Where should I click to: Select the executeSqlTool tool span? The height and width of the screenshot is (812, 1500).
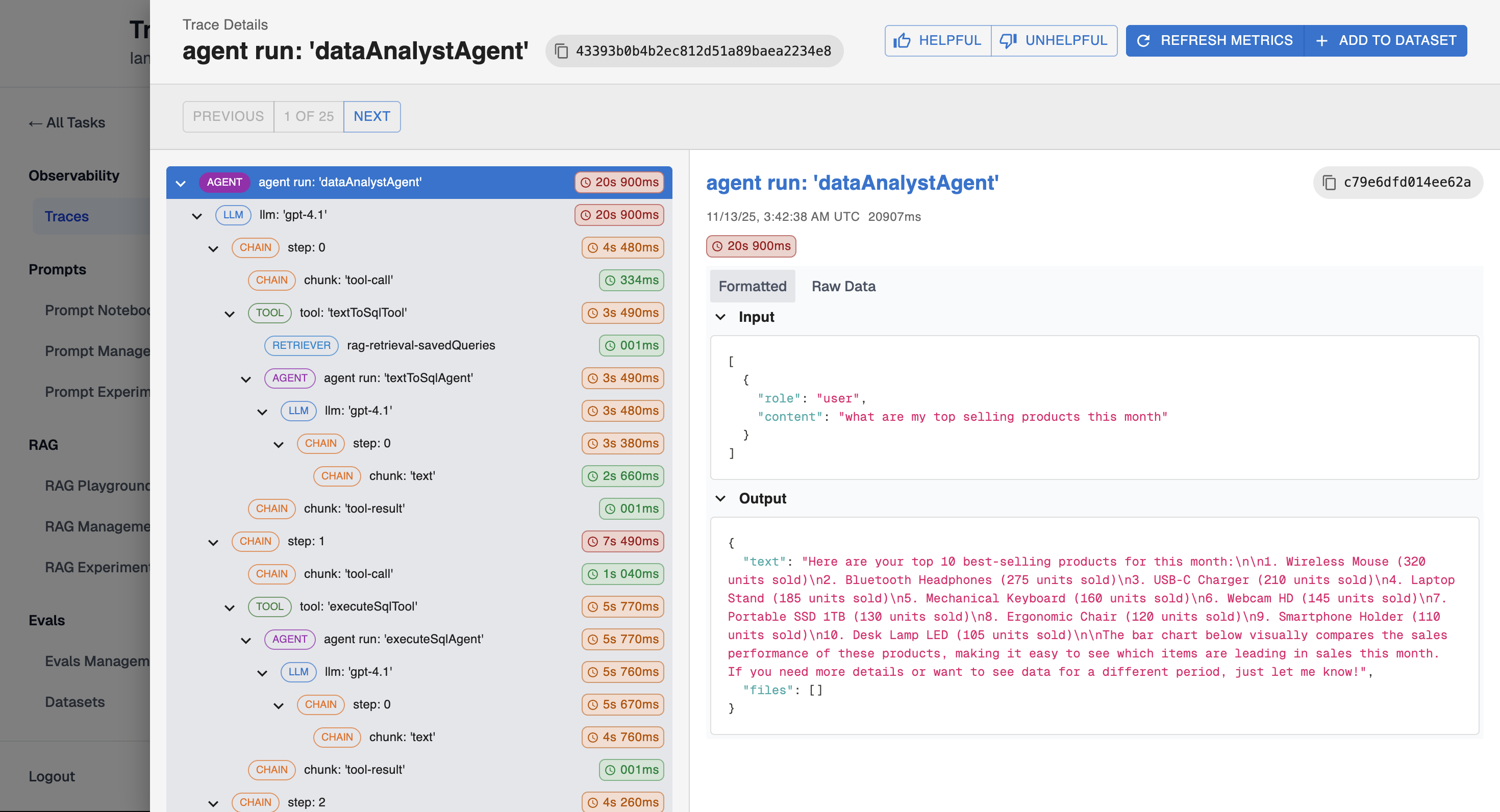pyautogui.click(x=358, y=606)
